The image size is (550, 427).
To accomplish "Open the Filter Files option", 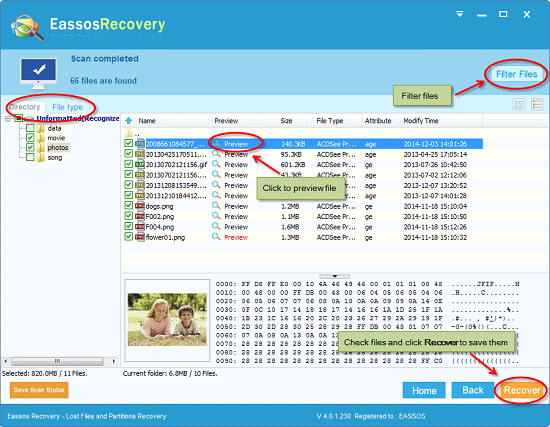I will click(x=516, y=74).
